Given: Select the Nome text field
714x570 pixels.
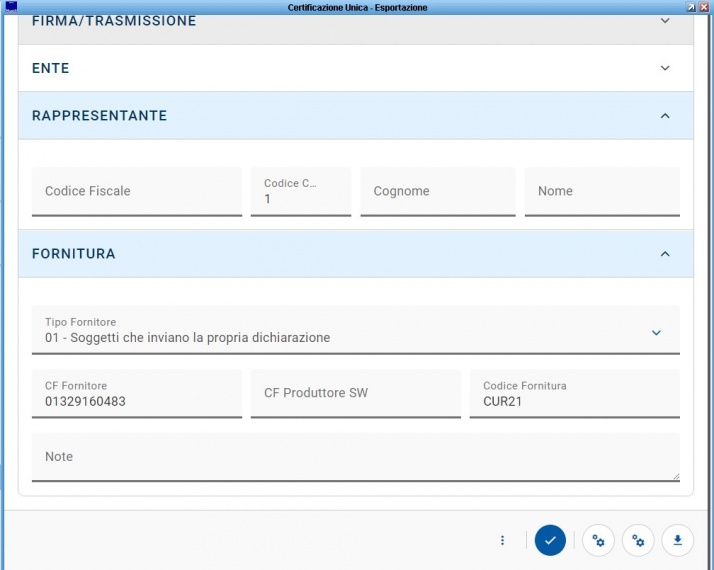Looking at the screenshot, I should (601, 191).
